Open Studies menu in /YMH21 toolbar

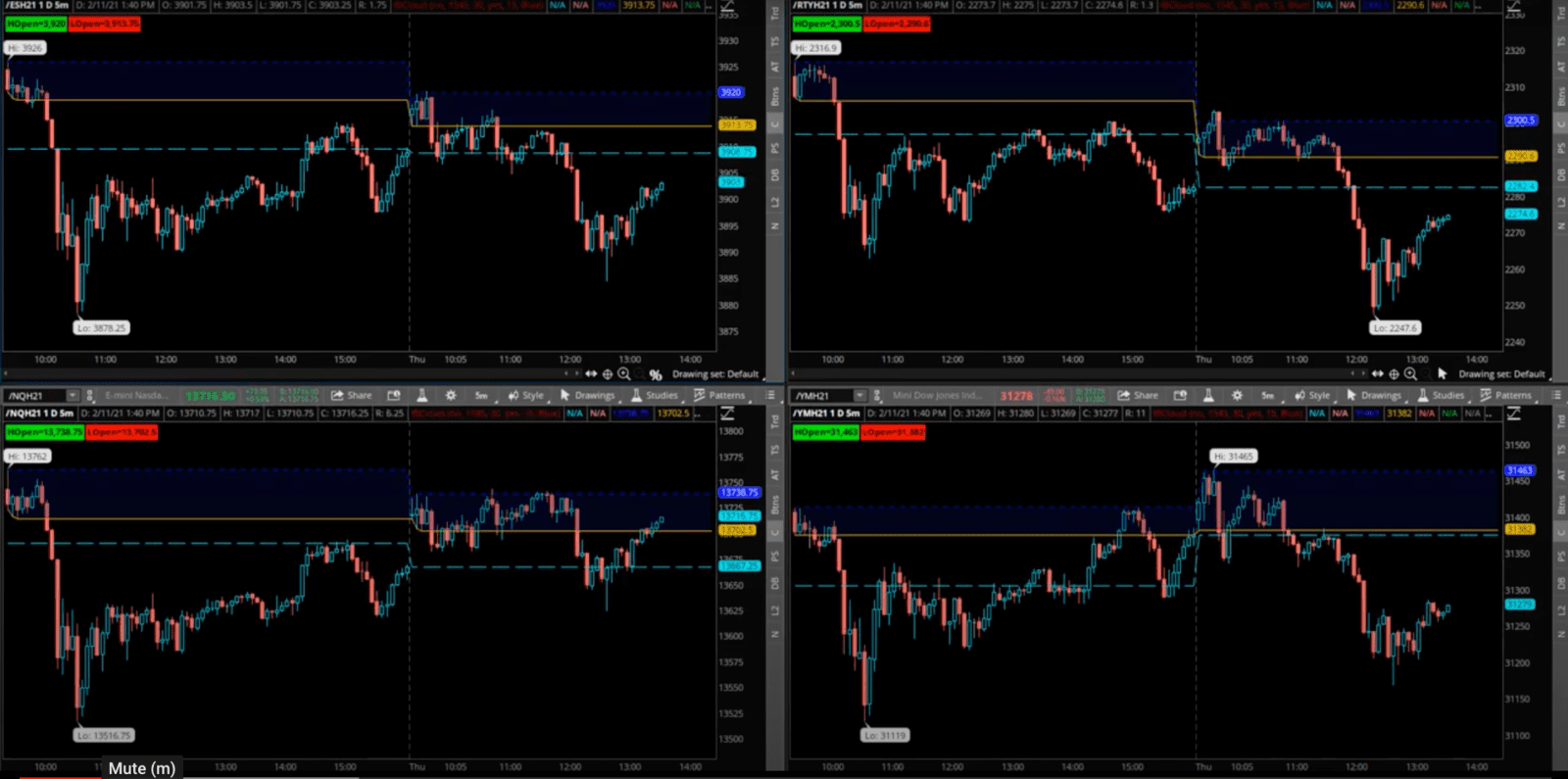[1441, 396]
